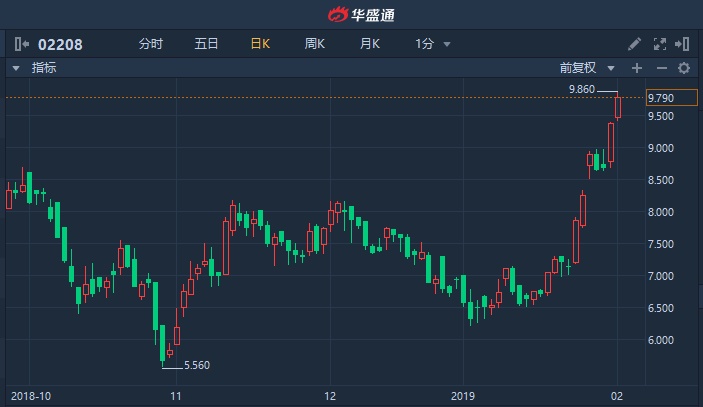
Task: Click the 9.500 price axis label
Action: 661,116
